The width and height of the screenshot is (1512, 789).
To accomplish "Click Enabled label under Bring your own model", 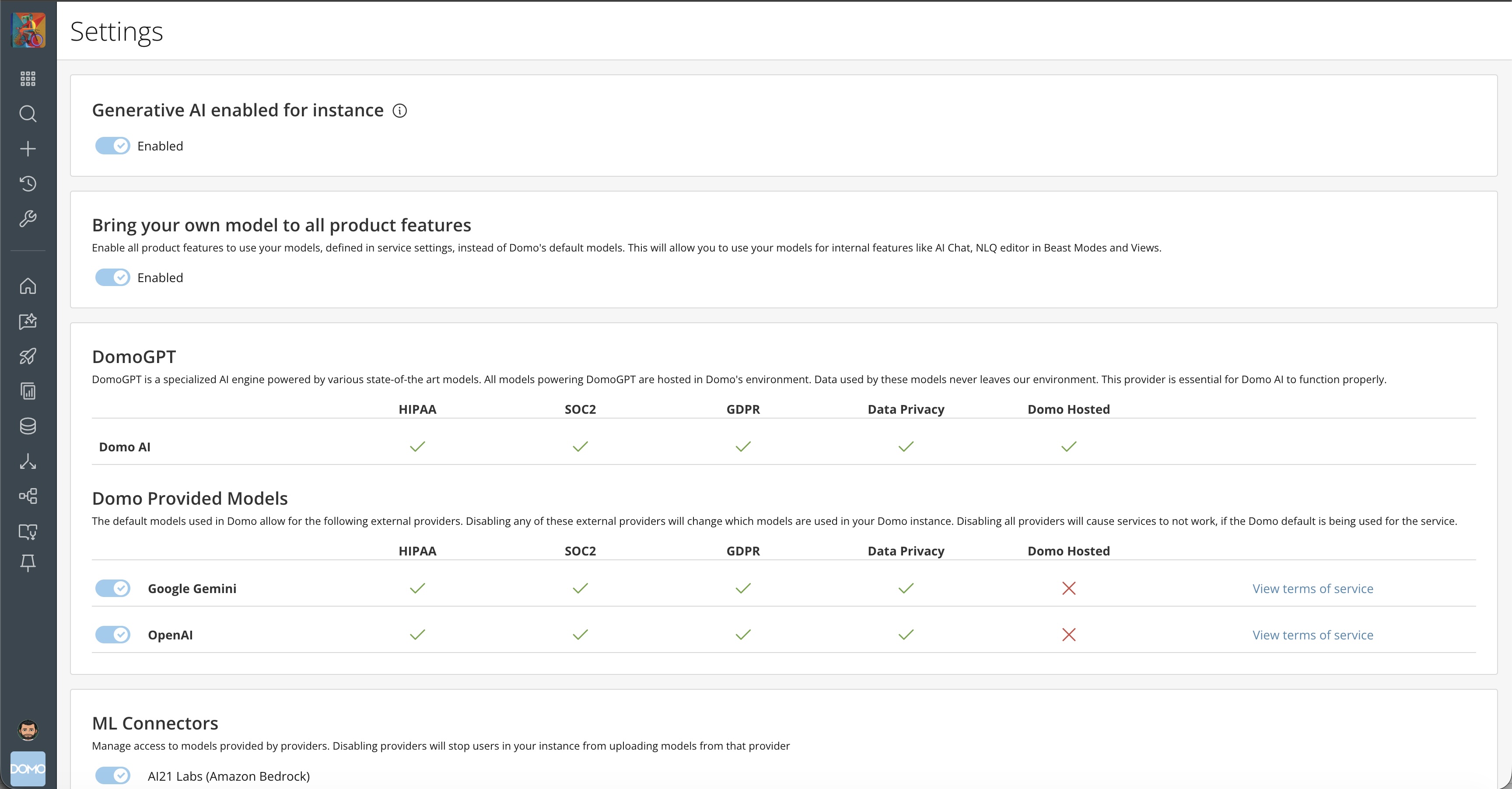I will click(x=160, y=277).
